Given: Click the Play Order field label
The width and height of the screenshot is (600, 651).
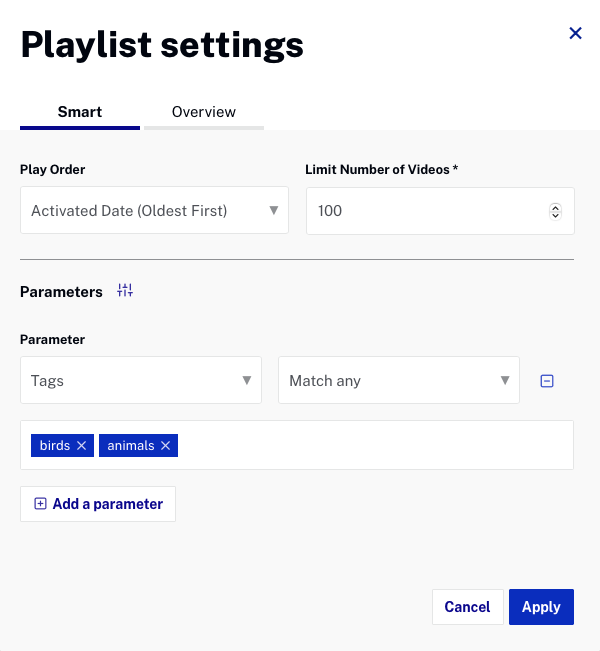Looking at the screenshot, I should (52, 170).
